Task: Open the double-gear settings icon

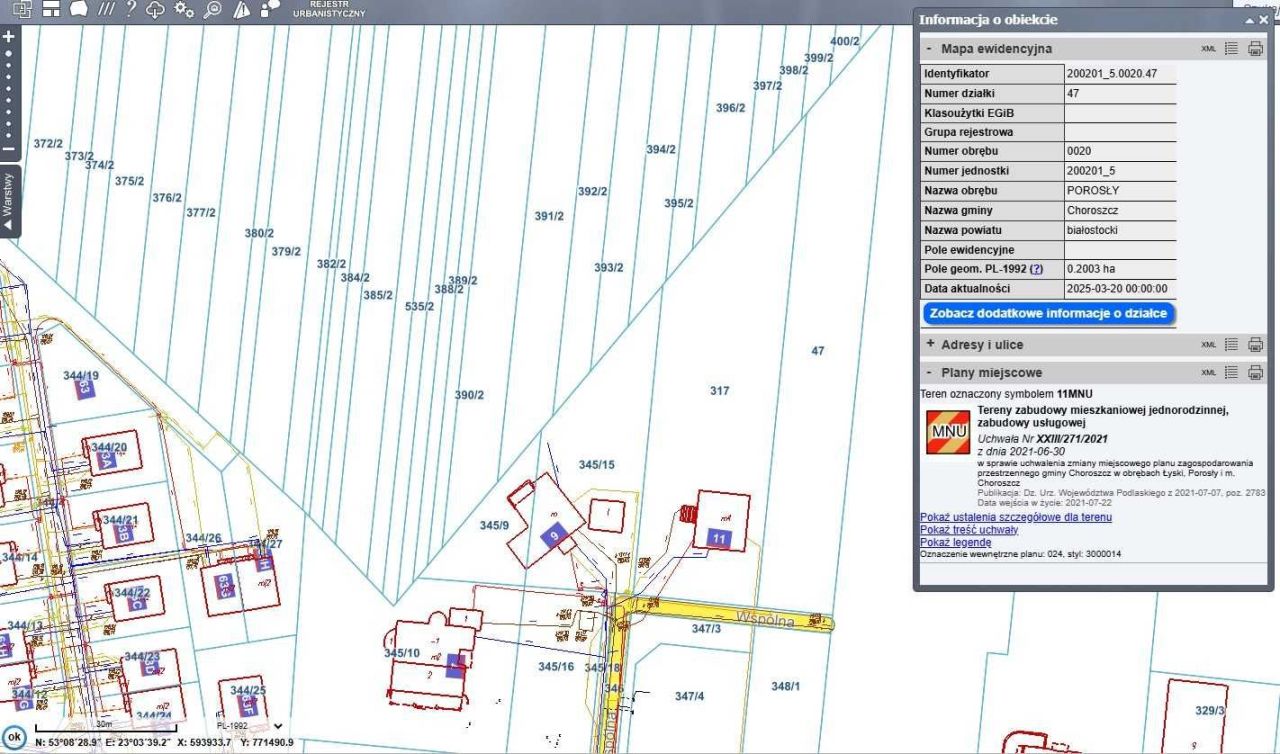Action: click(x=184, y=9)
